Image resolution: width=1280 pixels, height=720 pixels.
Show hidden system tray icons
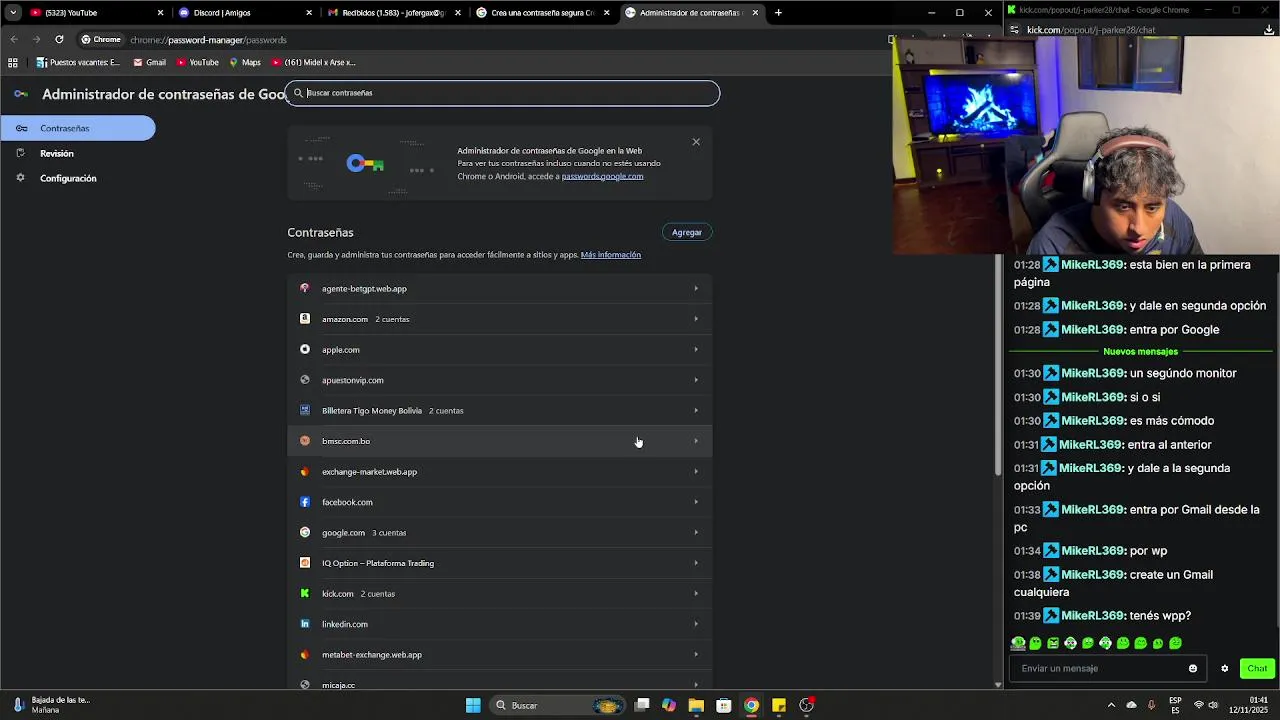[1110, 705]
